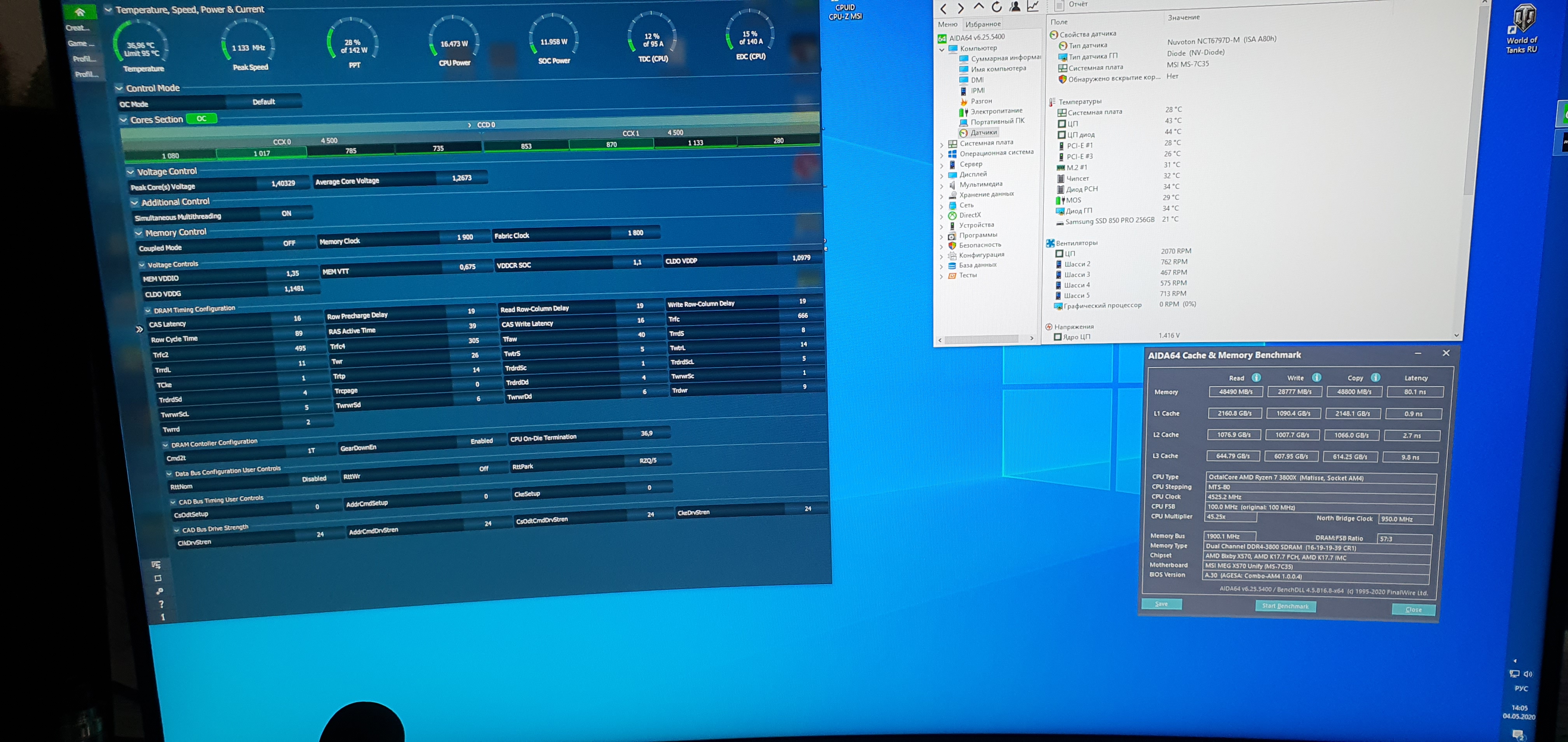Click the user icon in AIDA64 toolbar
The image size is (1568, 742).
pyautogui.click(x=1015, y=7)
